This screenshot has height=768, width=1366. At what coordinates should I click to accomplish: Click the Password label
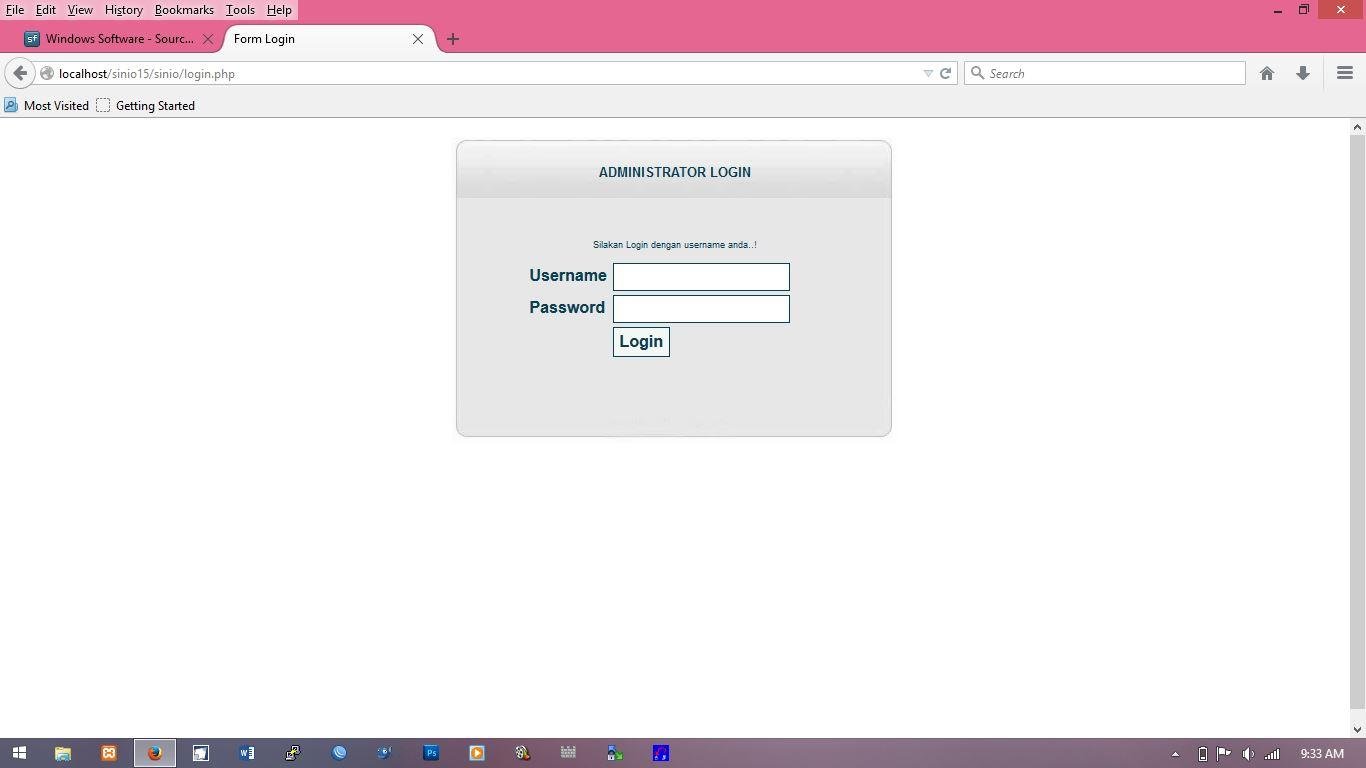567,308
